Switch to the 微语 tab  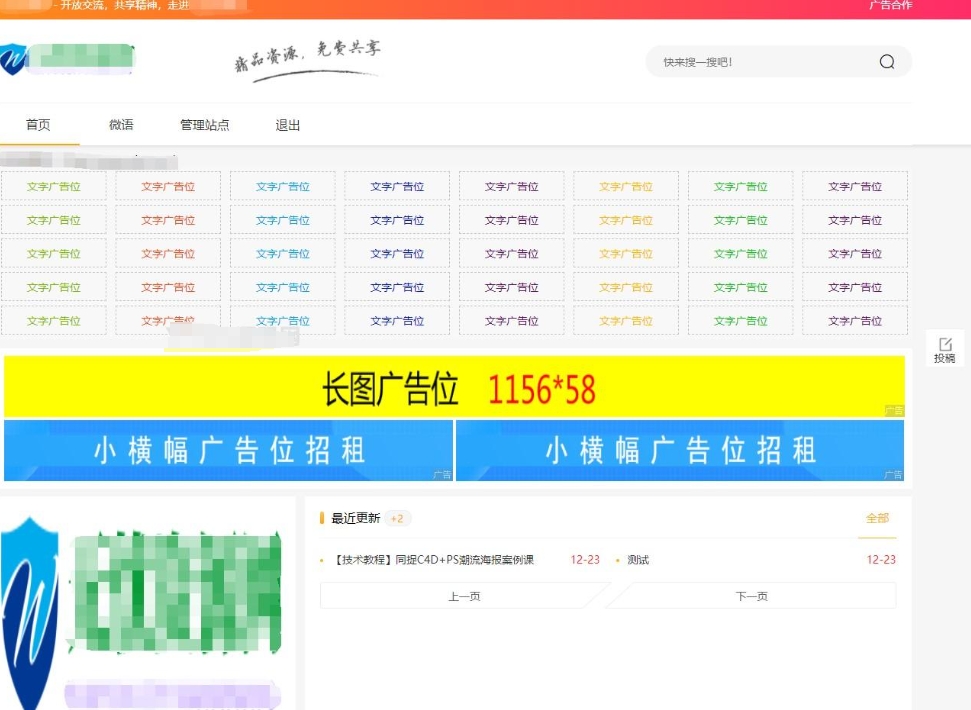pyautogui.click(x=119, y=125)
